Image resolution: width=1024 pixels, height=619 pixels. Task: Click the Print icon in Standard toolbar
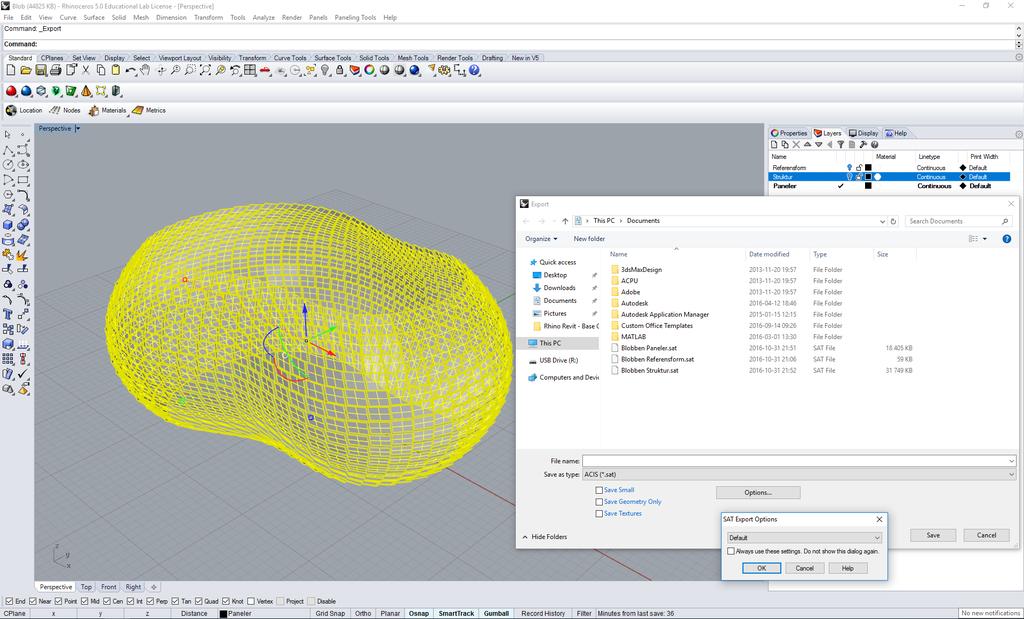(56, 71)
